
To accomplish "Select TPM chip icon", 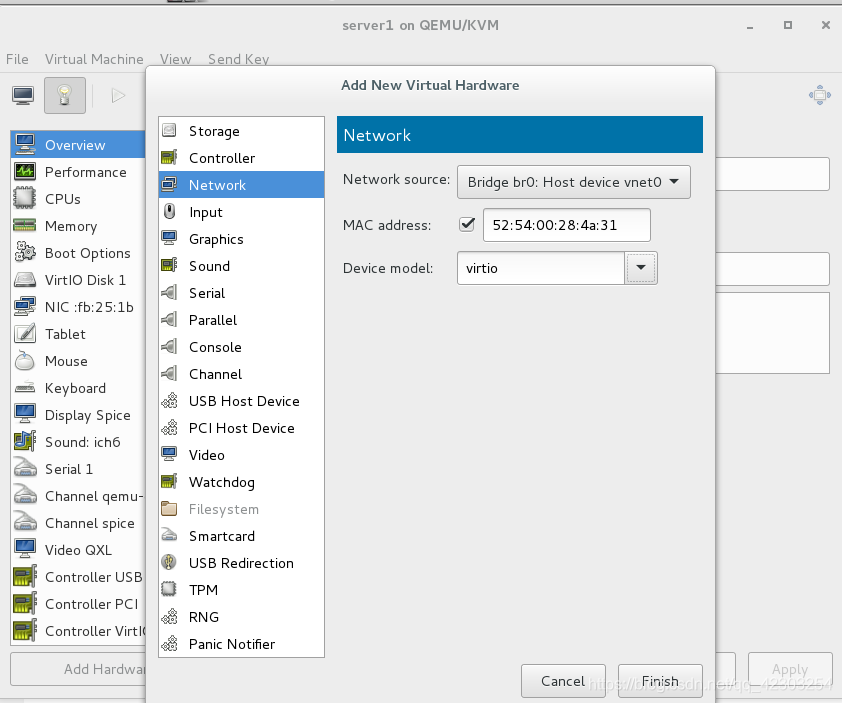I will 170,589.
